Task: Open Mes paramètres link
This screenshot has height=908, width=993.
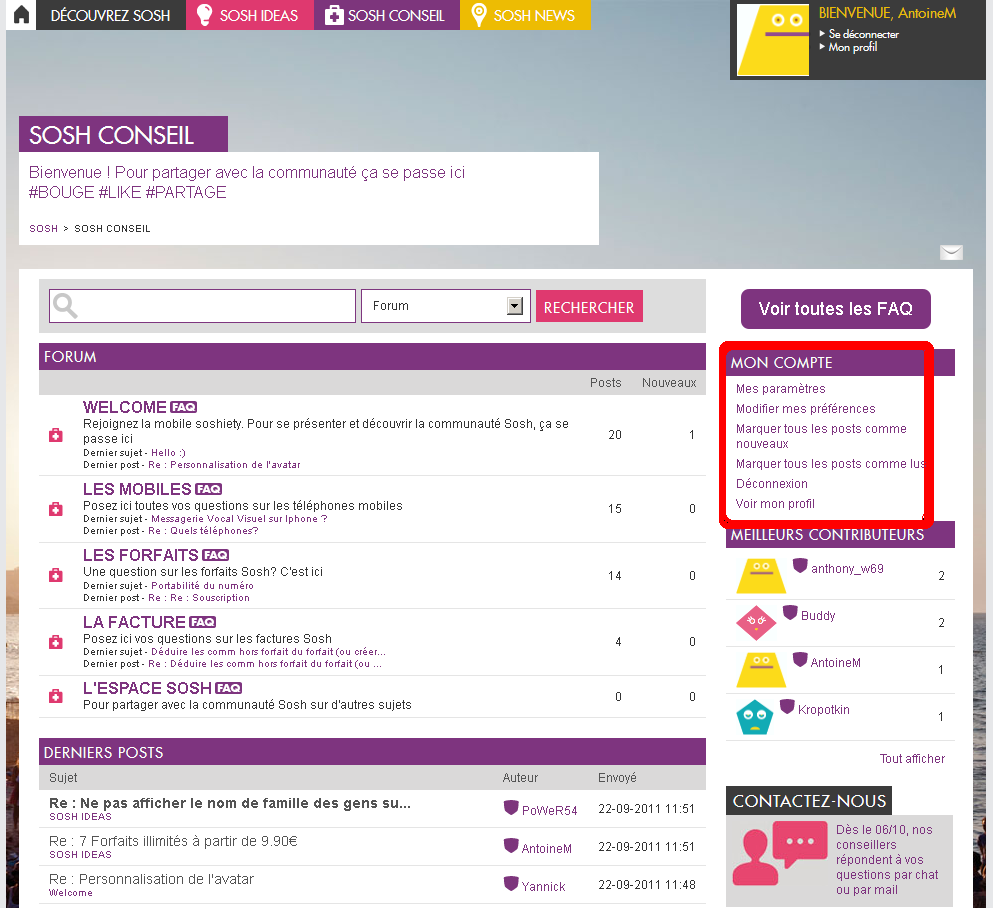Action: 780,389
